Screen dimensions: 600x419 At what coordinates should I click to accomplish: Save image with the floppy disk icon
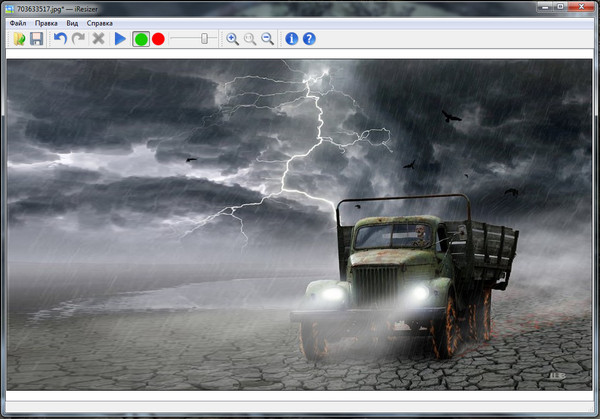click(x=36, y=39)
